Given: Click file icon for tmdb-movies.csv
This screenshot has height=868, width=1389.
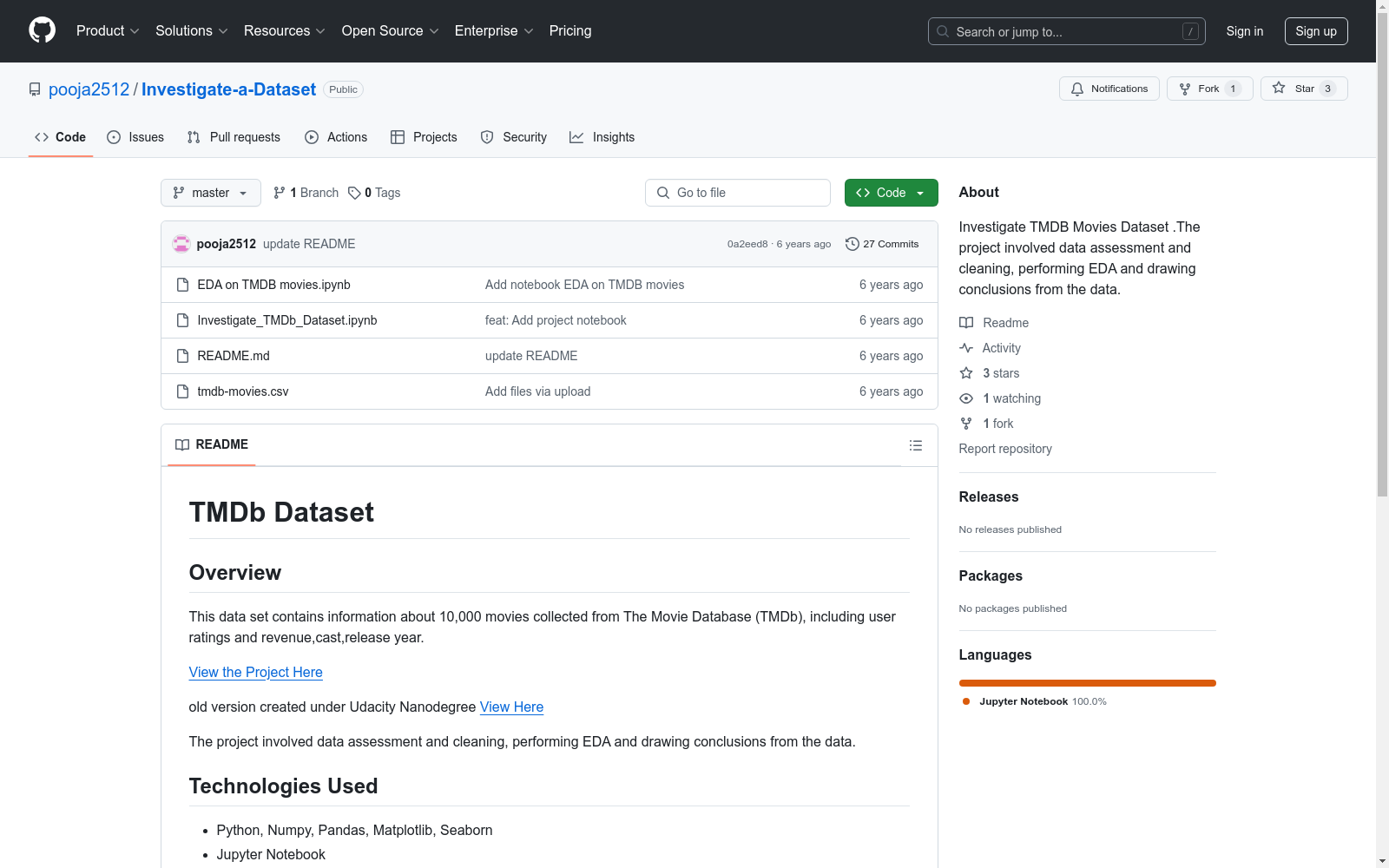Looking at the screenshot, I should point(182,391).
